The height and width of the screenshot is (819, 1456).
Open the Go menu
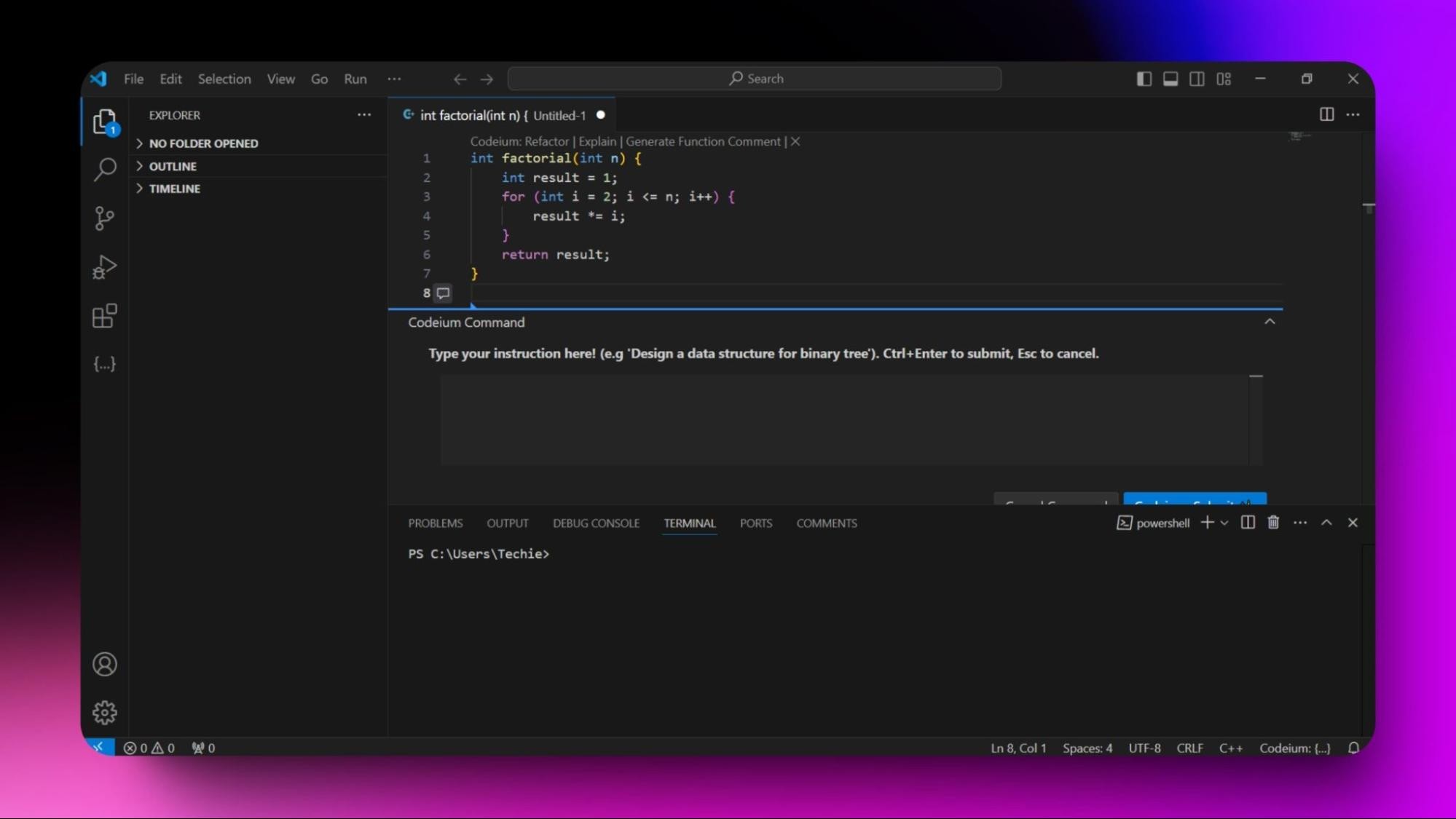[319, 79]
